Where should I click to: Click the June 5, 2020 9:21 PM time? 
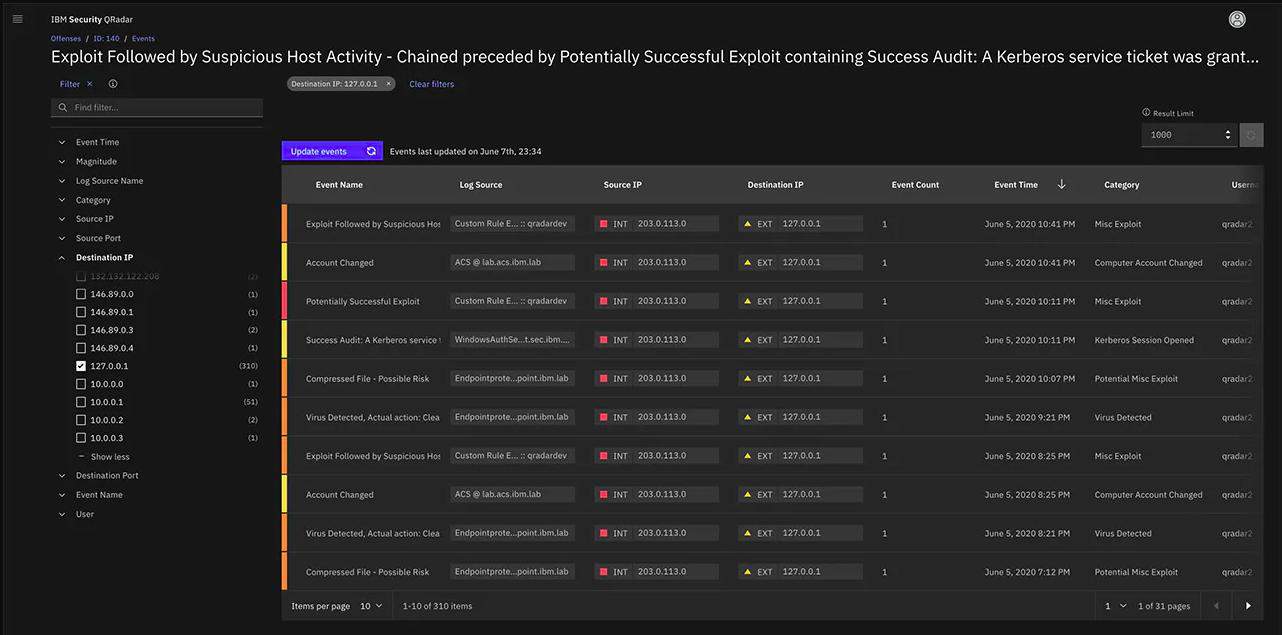point(1028,417)
